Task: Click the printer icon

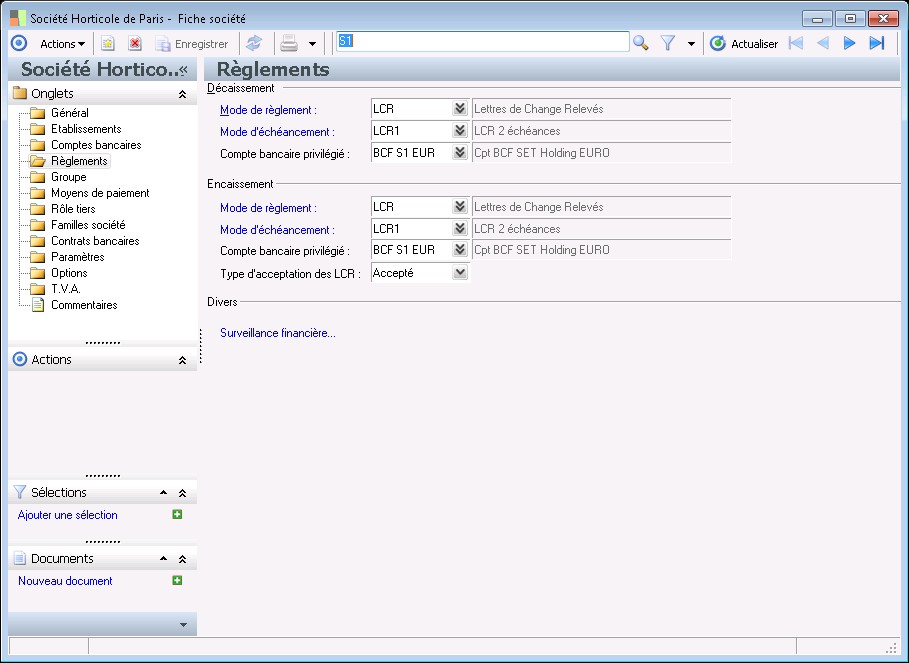Action: pos(289,43)
